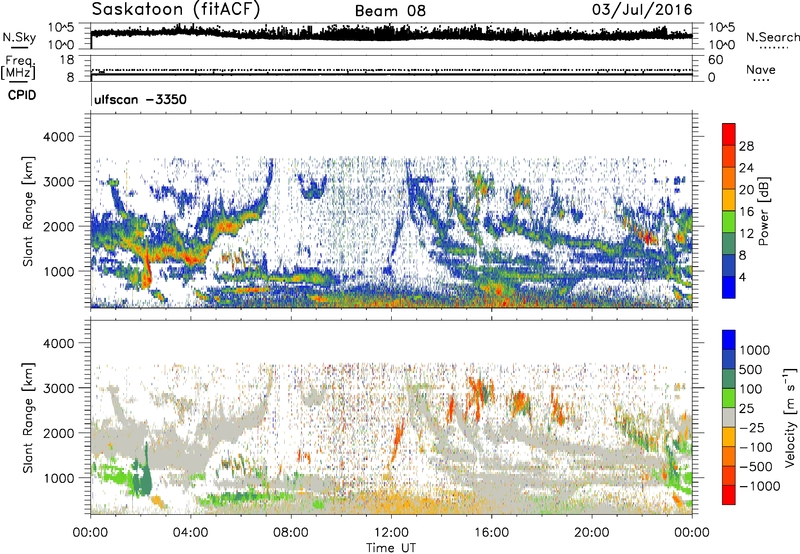Click the "-500" label on the velocity colorbar
Screen dimensions: 800x554
(x=756, y=466)
